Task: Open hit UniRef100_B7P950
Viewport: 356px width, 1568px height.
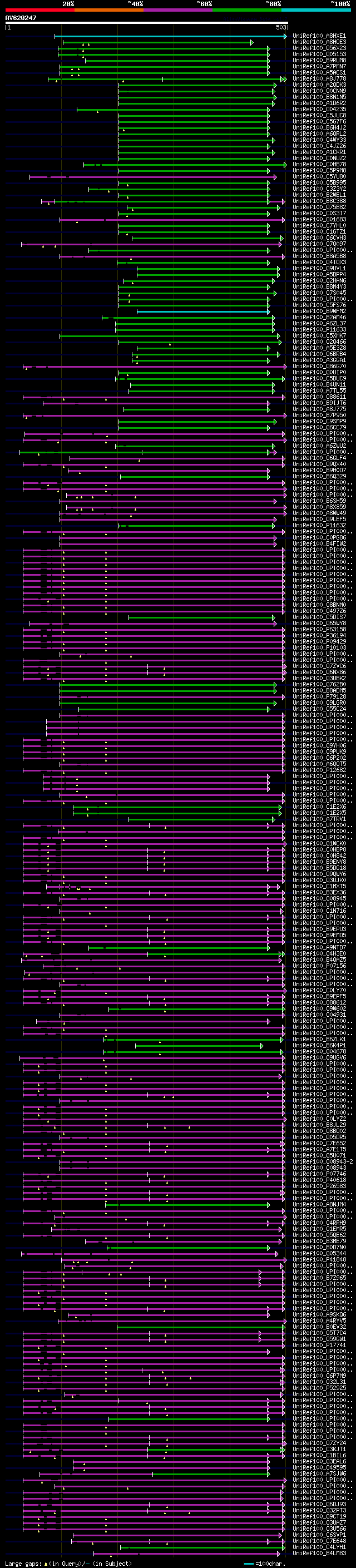Action: 319,415
